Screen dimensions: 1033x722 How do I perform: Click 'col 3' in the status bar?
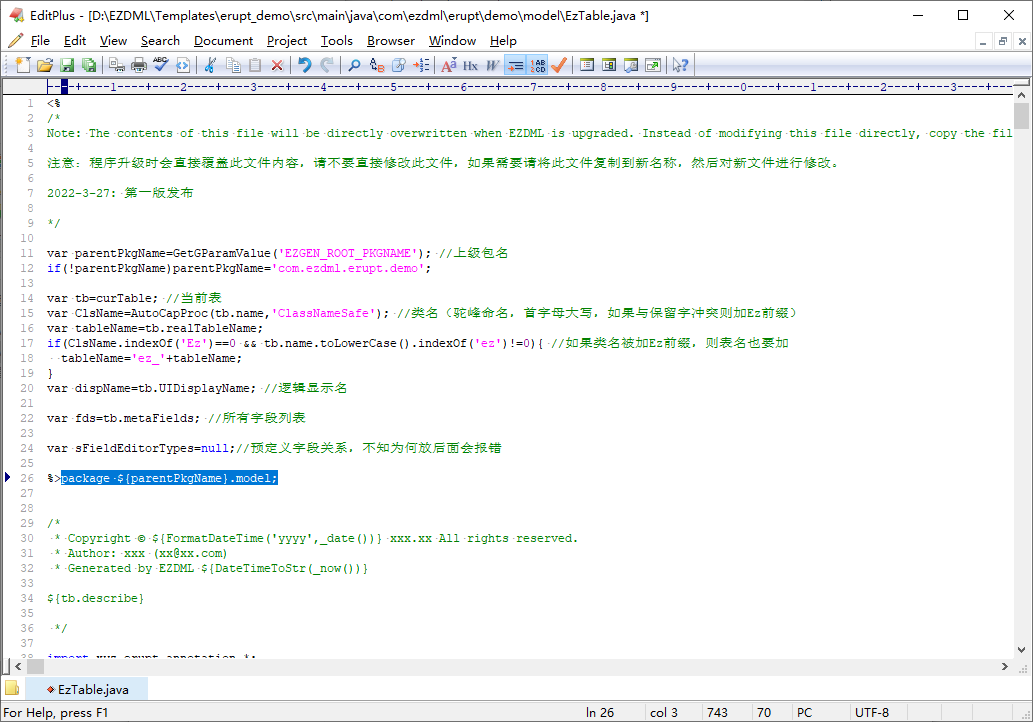[663, 713]
